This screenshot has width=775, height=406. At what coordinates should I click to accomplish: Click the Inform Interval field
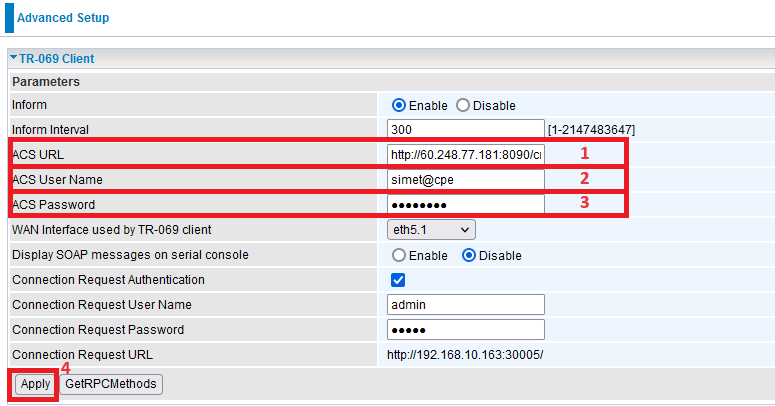465,130
